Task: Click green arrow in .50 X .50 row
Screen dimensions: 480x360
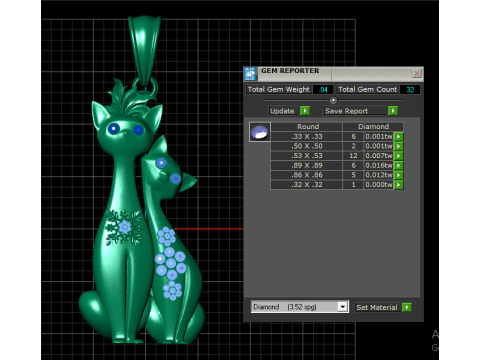Action: pos(399,146)
